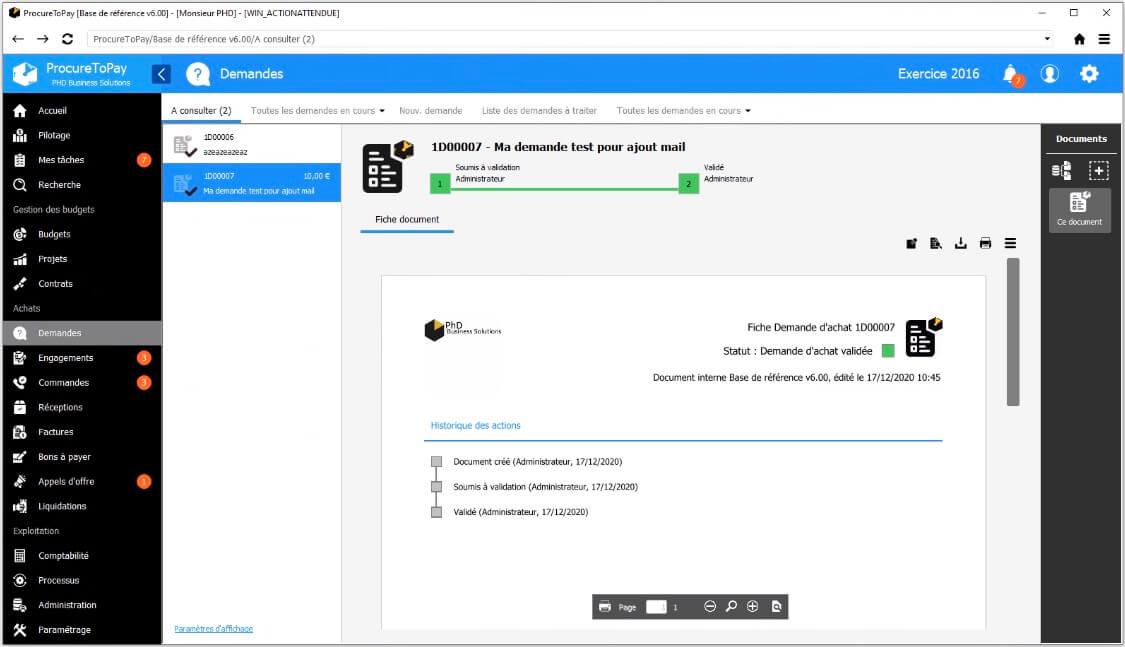Expand first 'Toutes les demandes en cours' dropdown
Image resolution: width=1125 pixels, height=647 pixels.
pyautogui.click(x=318, y=111)
